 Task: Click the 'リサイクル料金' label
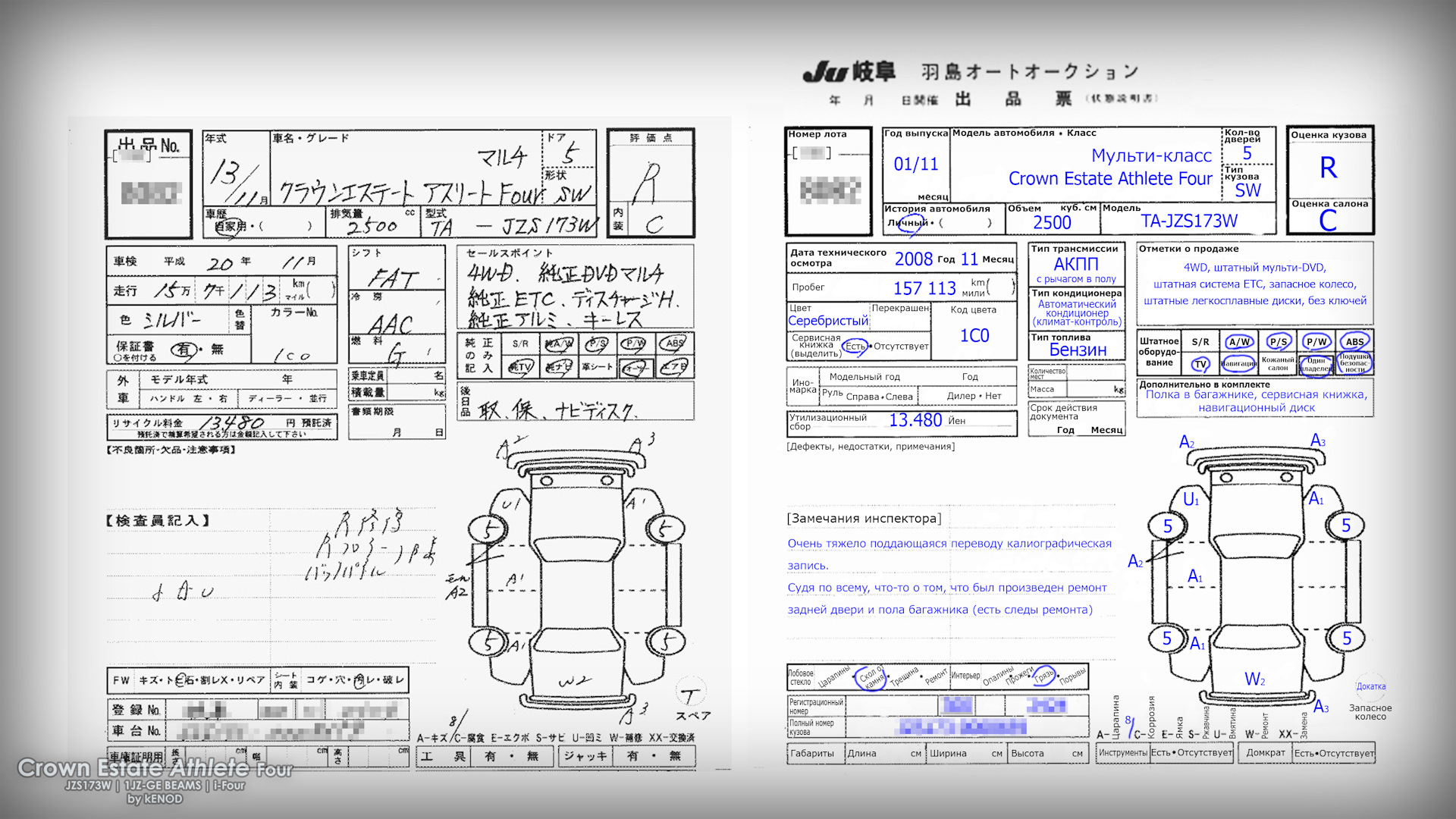(x=147, y=423)
